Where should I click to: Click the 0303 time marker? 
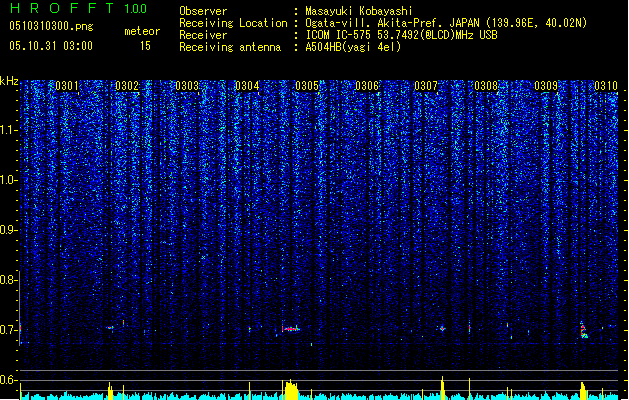187,86
